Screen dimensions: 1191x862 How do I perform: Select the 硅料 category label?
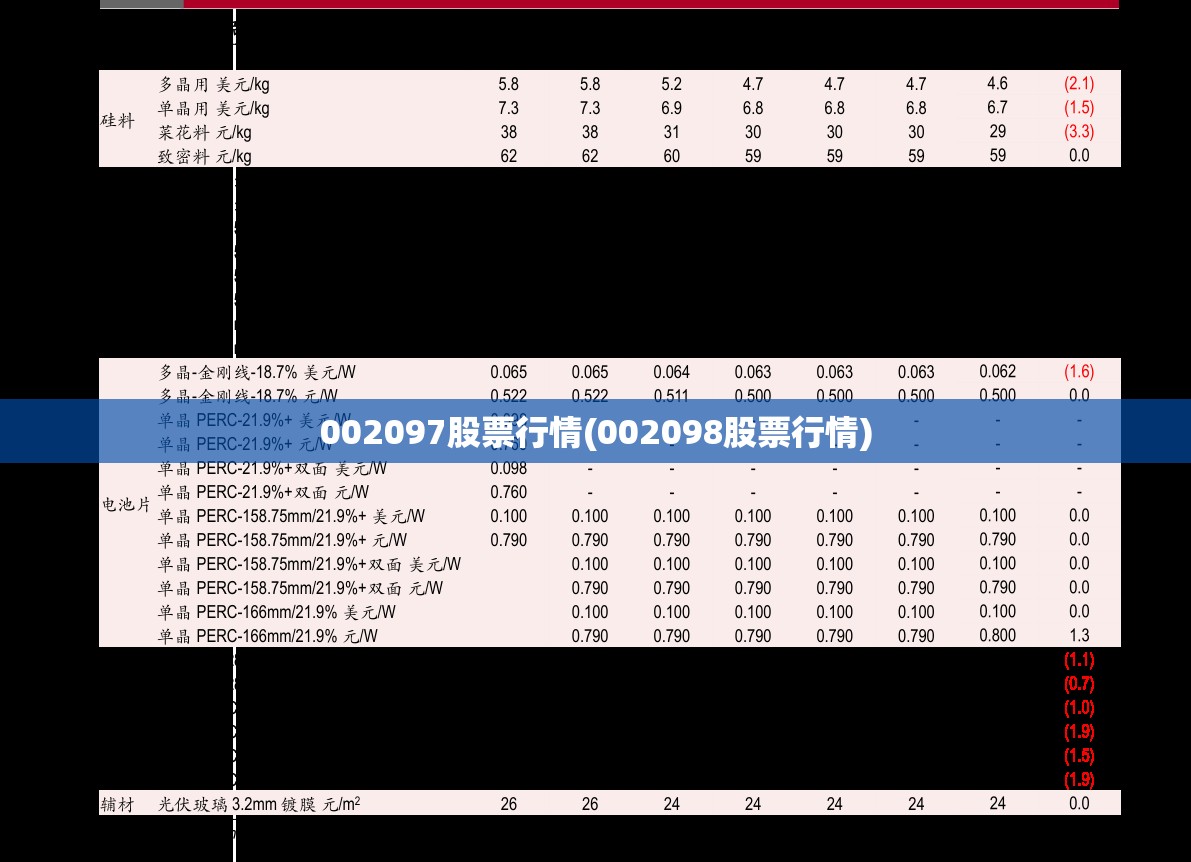(118, 120)
